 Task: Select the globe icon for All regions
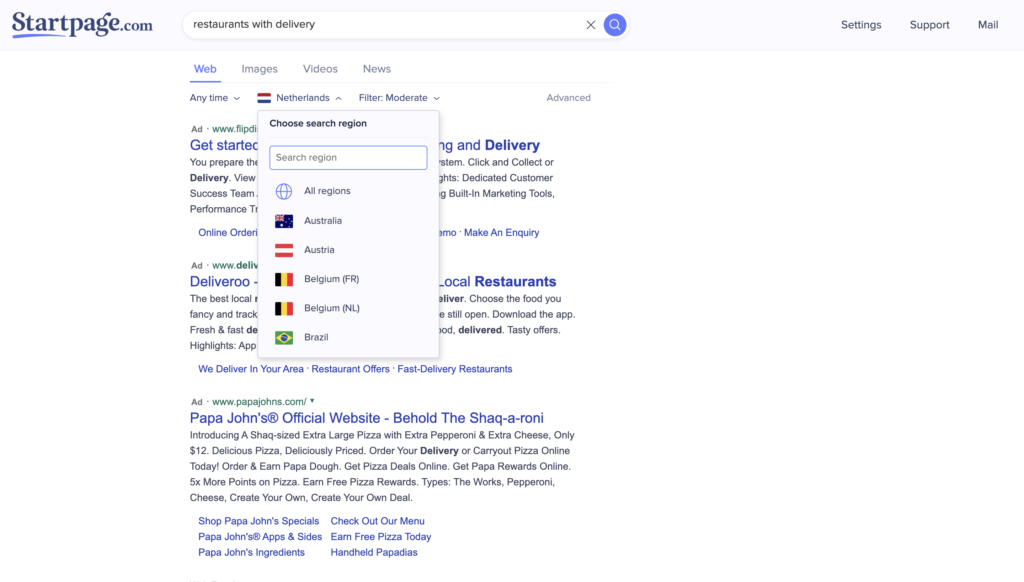coord(284,191)
